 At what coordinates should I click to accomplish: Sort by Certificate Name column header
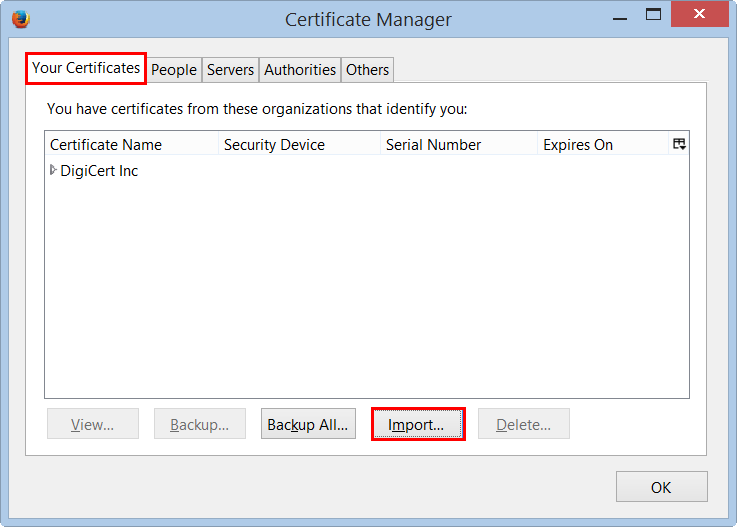(x=130, y=145)
